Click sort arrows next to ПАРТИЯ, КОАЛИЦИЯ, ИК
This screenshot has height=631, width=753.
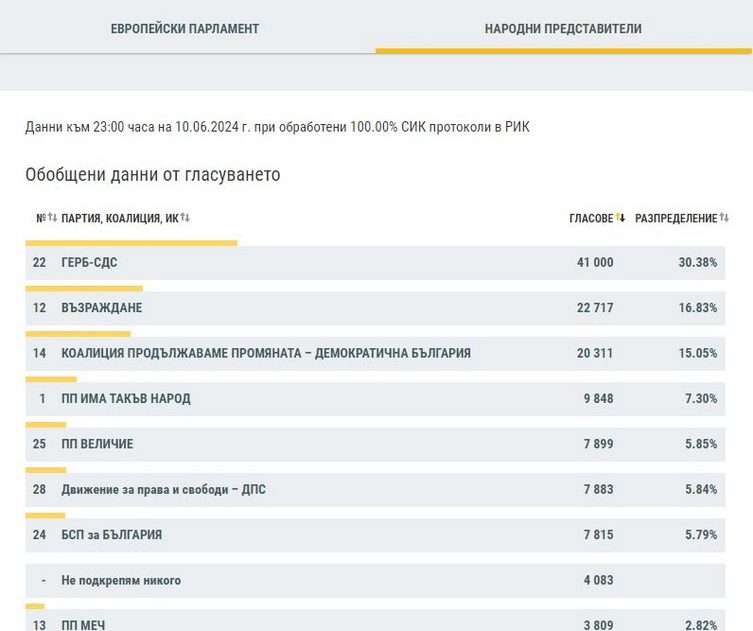click(185, 218)
